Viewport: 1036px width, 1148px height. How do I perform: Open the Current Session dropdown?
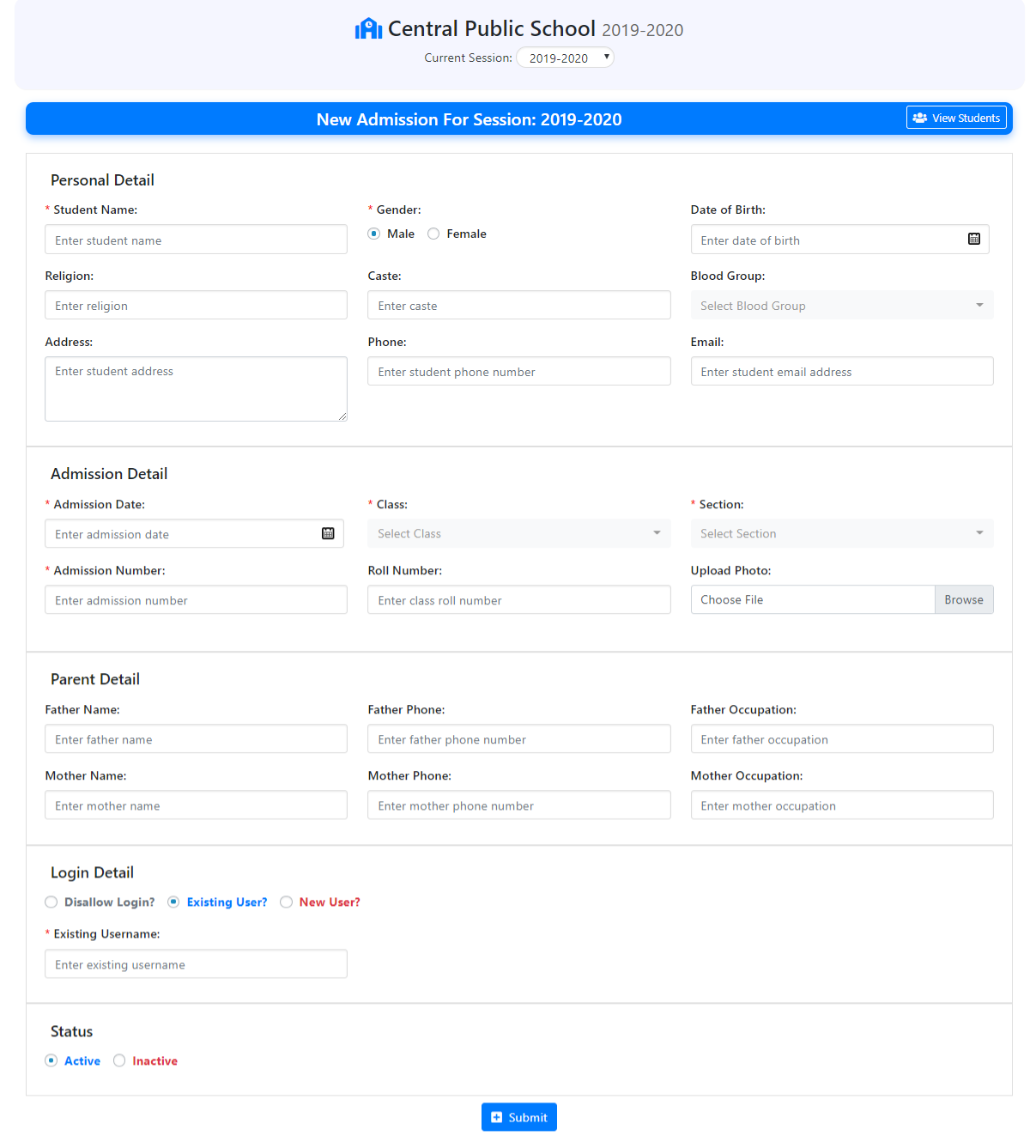pos(565,57)
